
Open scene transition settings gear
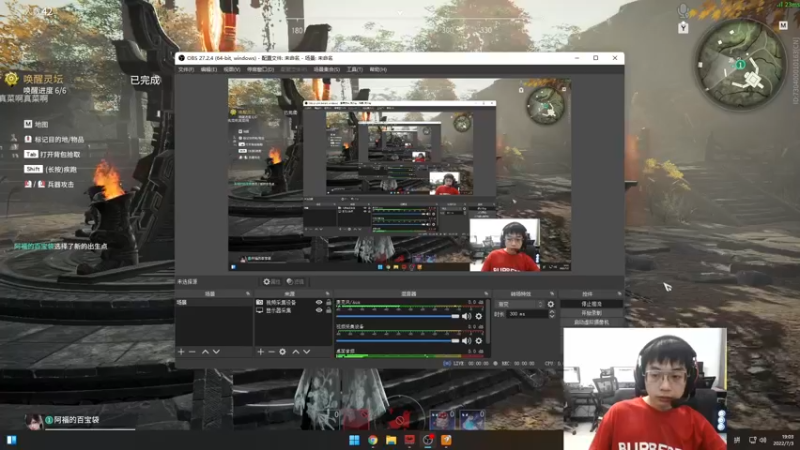pos(551,304)
